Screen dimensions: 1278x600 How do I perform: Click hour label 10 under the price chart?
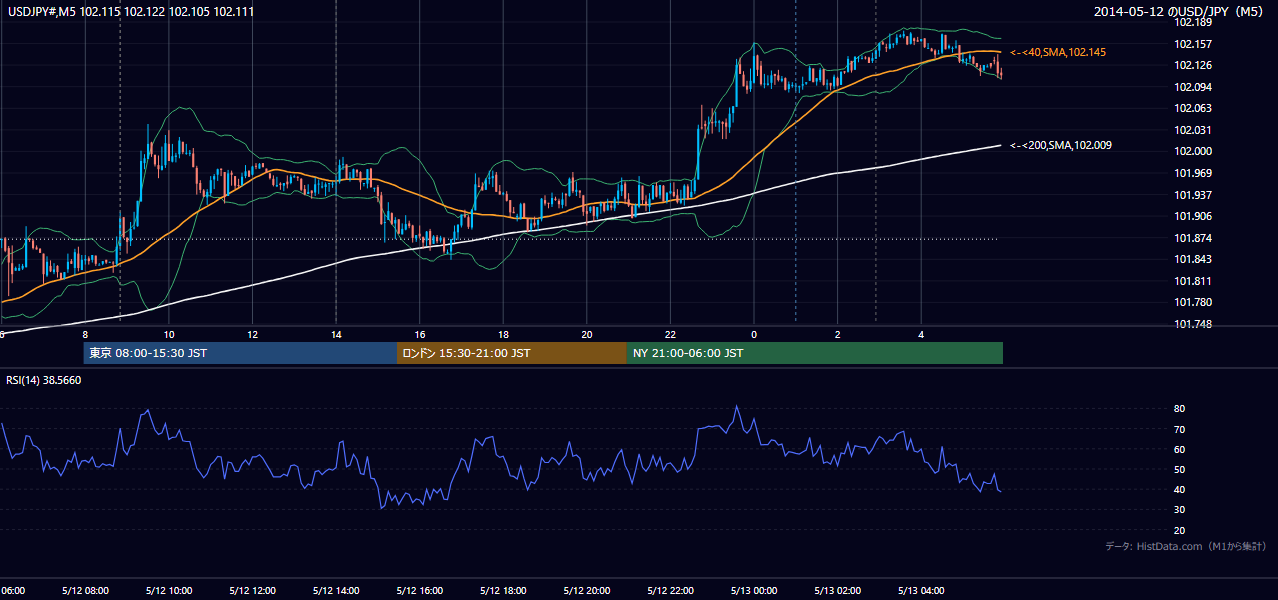click(x=169, y=334)
